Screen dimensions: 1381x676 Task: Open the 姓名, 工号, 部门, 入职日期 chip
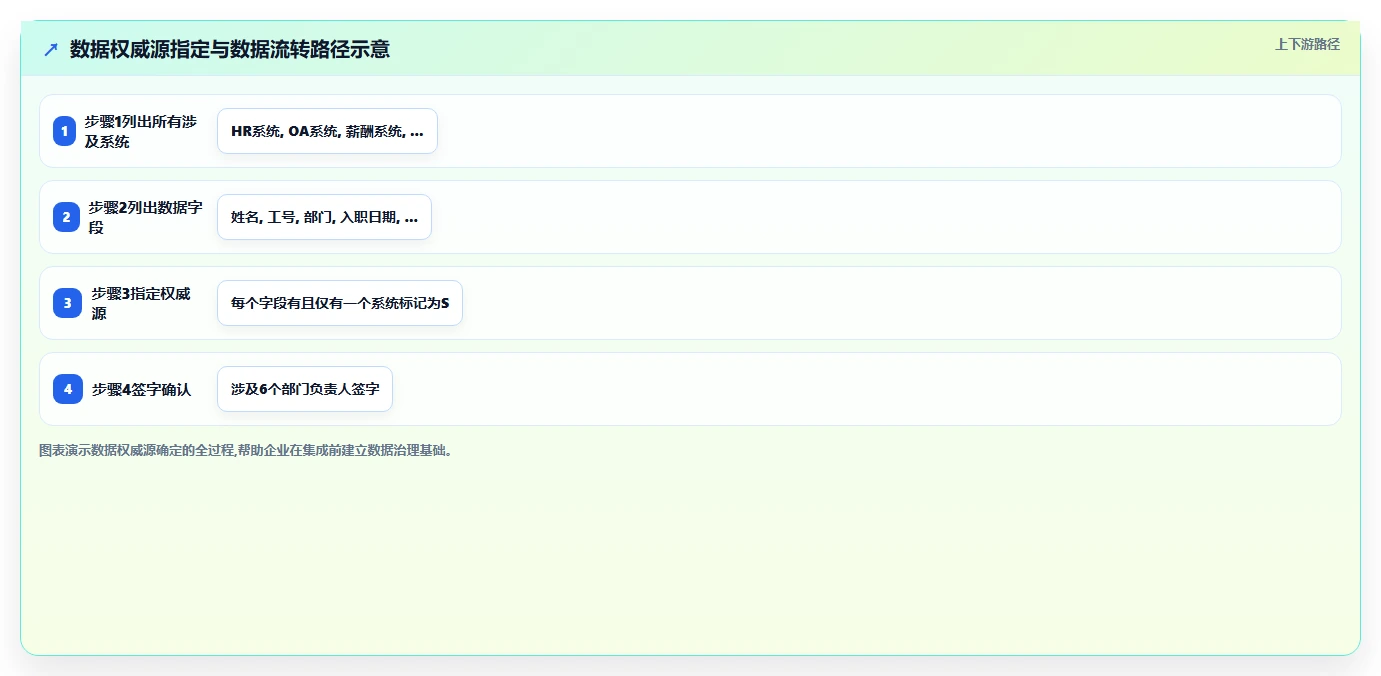(324, 217)
